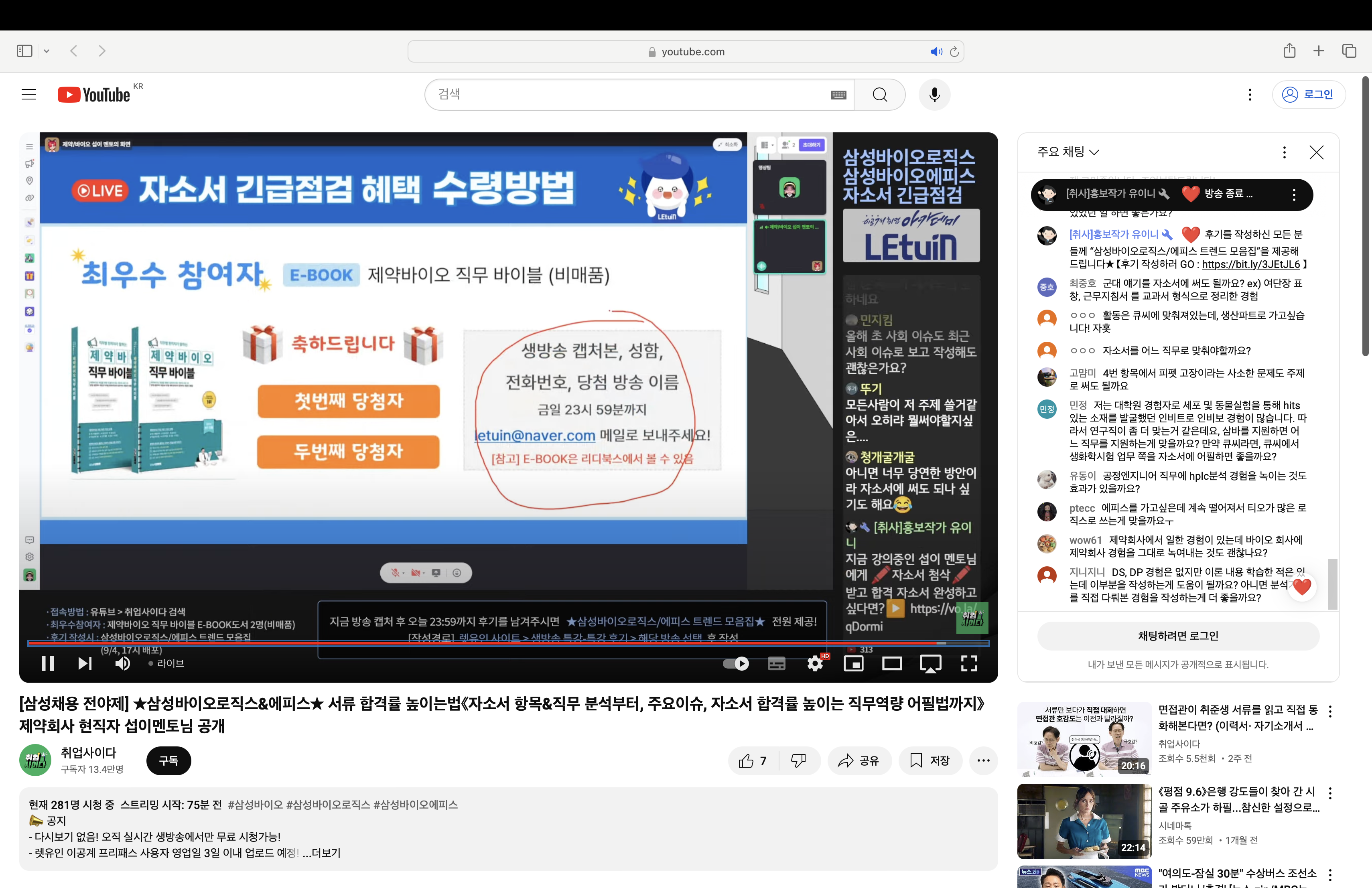Show the Safari tab overview
The height and width of the screenshot is (888, 1372).
(x=1349, y=51)
